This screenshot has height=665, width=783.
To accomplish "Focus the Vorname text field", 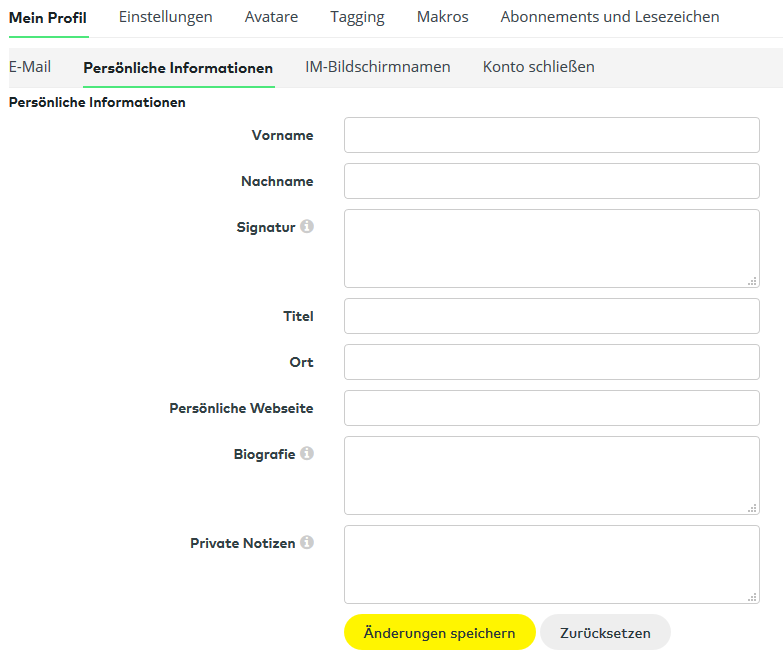I will 551,135.
